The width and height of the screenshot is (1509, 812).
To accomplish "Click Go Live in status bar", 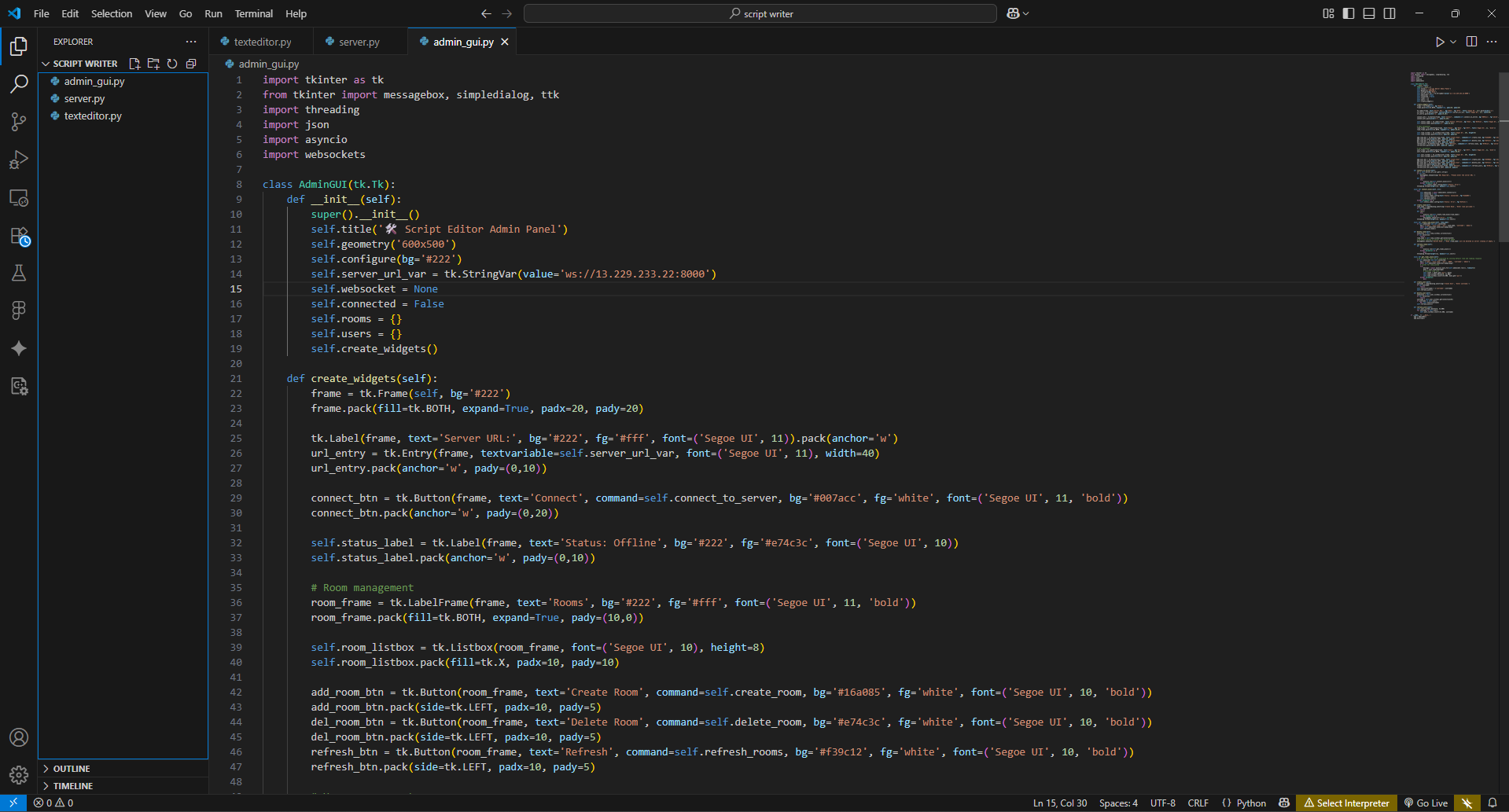I will point(1426,803).
